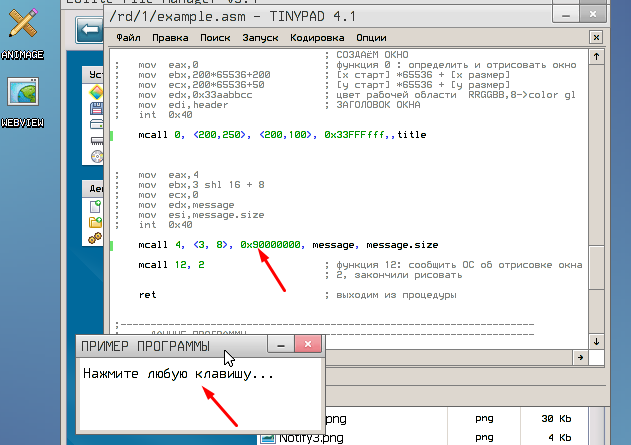Click the editor scrollbar down arrow
Image resolution: width=631 pixels, height=445 pixels.
(x=596, y=342)
